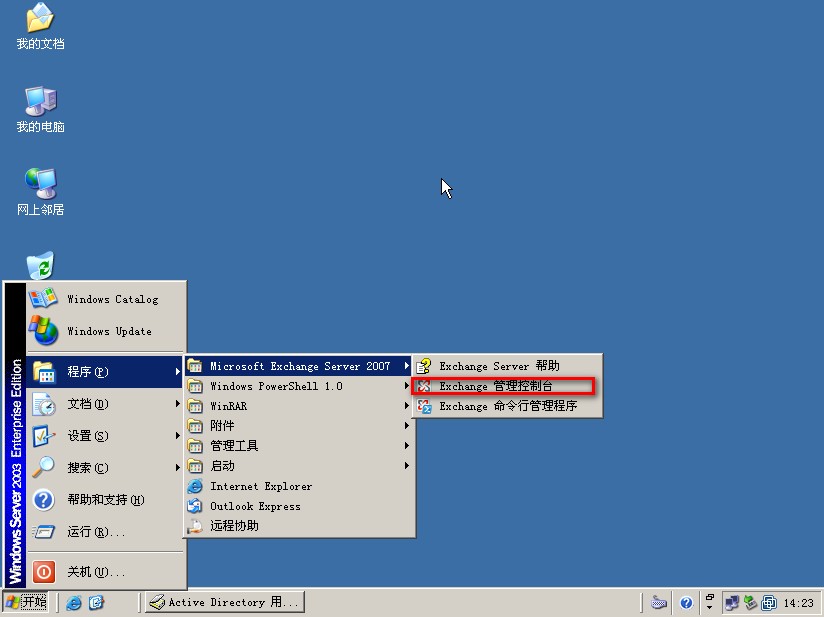Click the Internet Explorer icon in Programs menu
The height and width of the screenshot is (617, 824).
point(195,486)
